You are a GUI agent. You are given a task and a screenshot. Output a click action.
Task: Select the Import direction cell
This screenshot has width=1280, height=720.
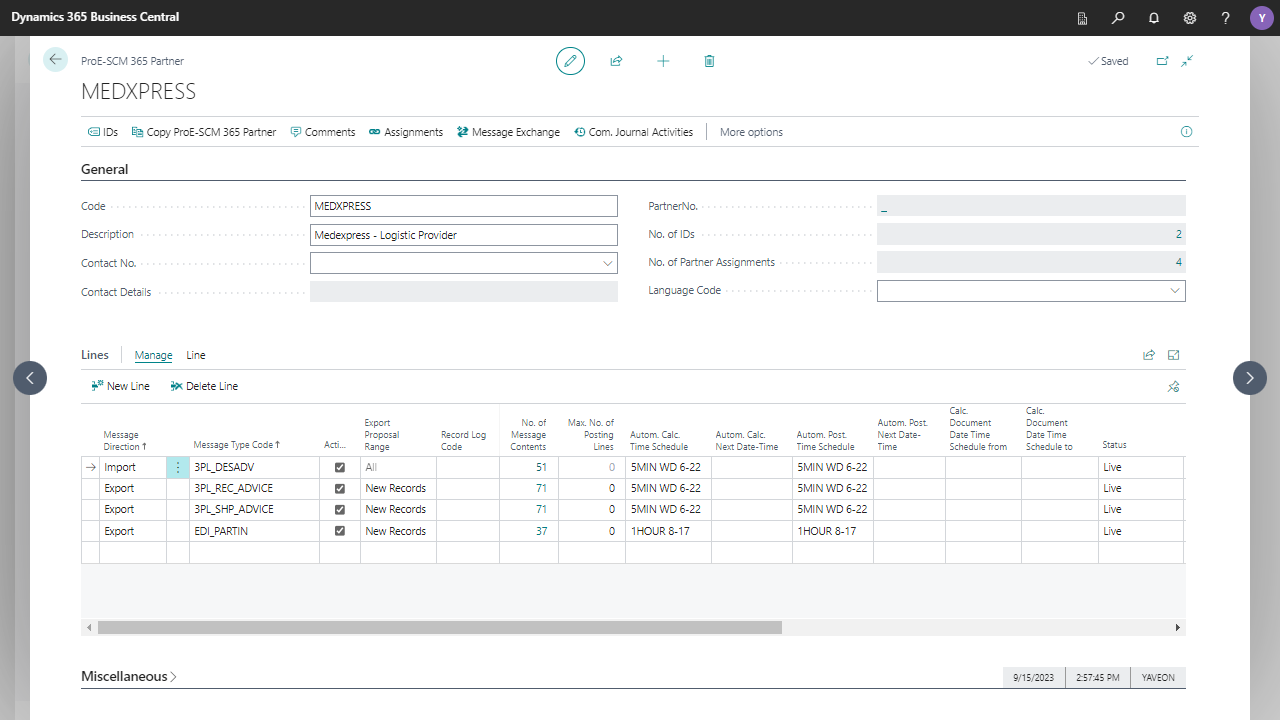133,467
